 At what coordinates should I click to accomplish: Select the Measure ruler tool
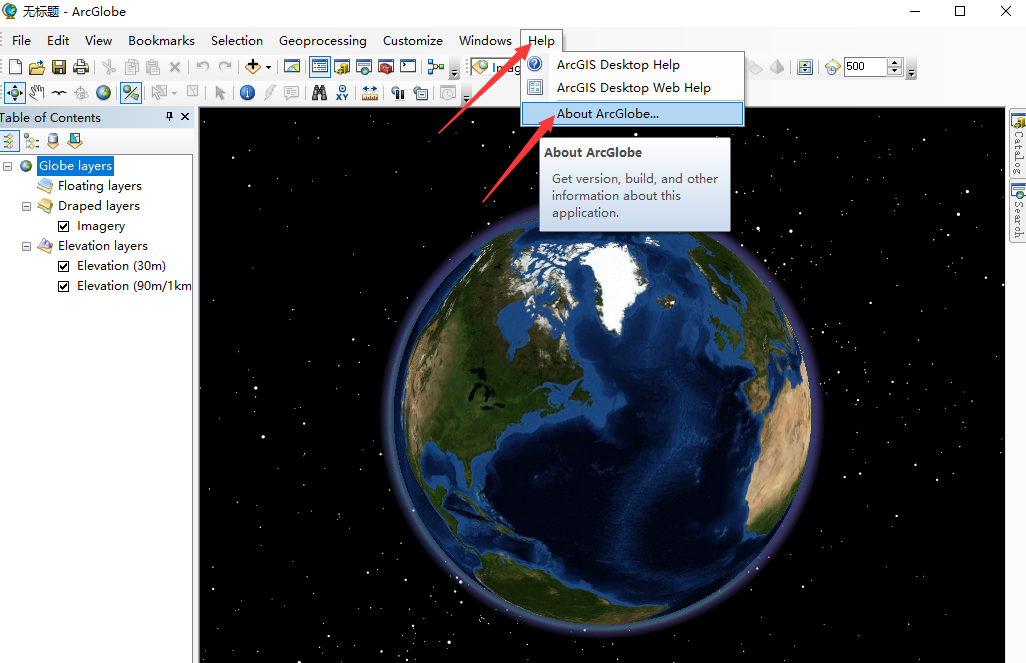(370, 93)
